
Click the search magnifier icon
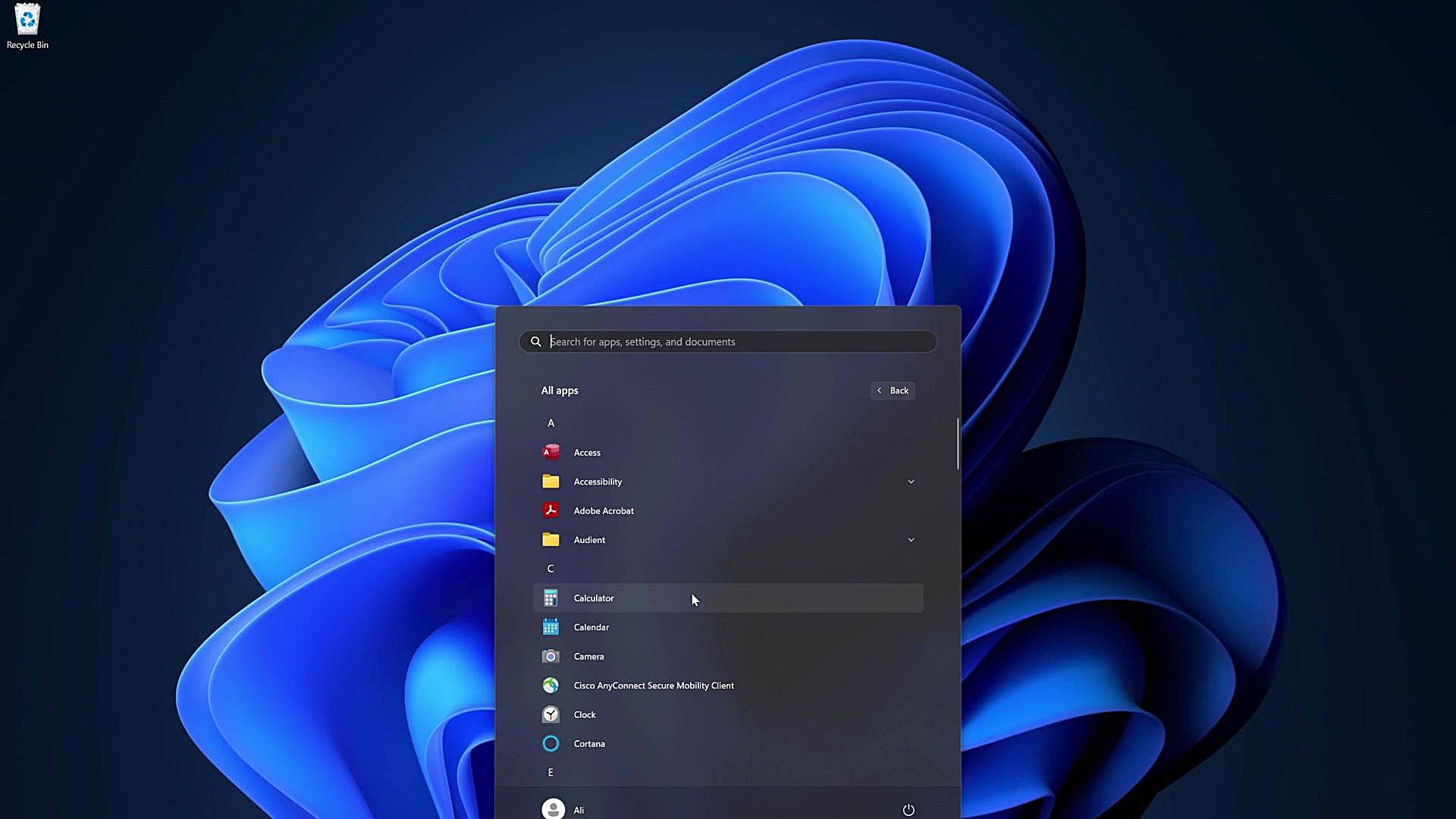(535, 342)
